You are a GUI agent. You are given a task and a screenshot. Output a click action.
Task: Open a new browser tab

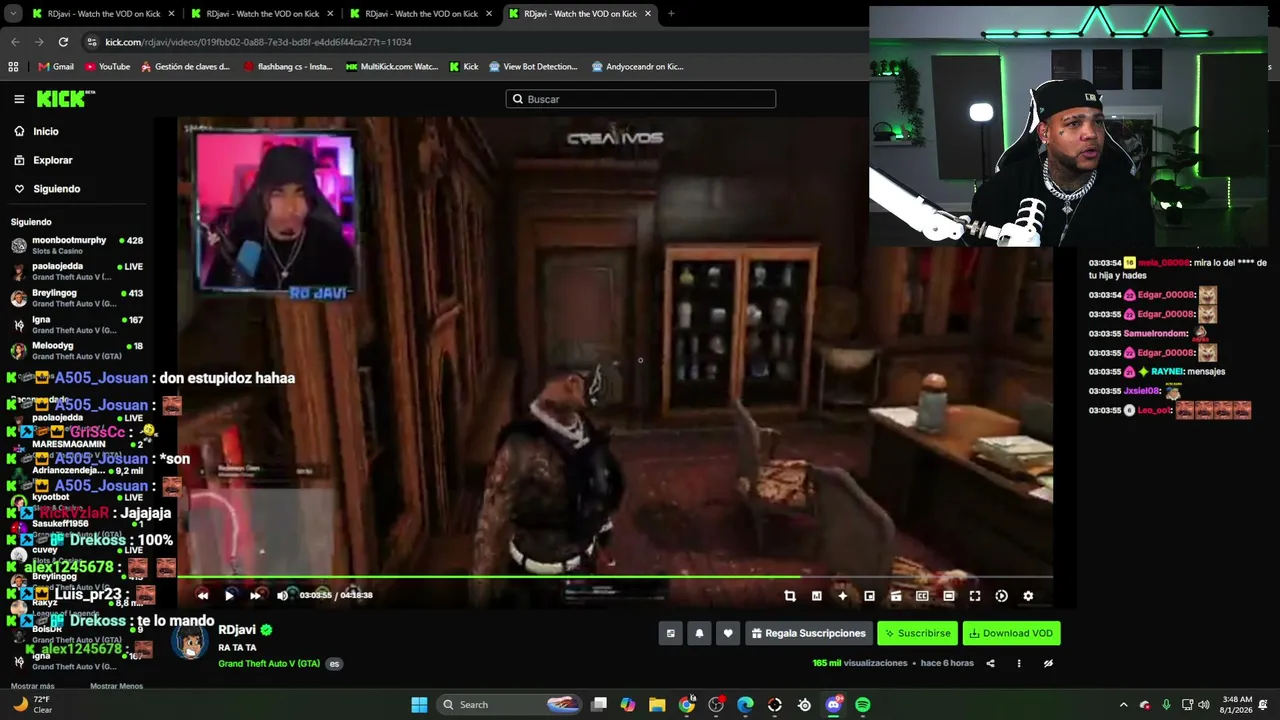(x=671, y=14)
